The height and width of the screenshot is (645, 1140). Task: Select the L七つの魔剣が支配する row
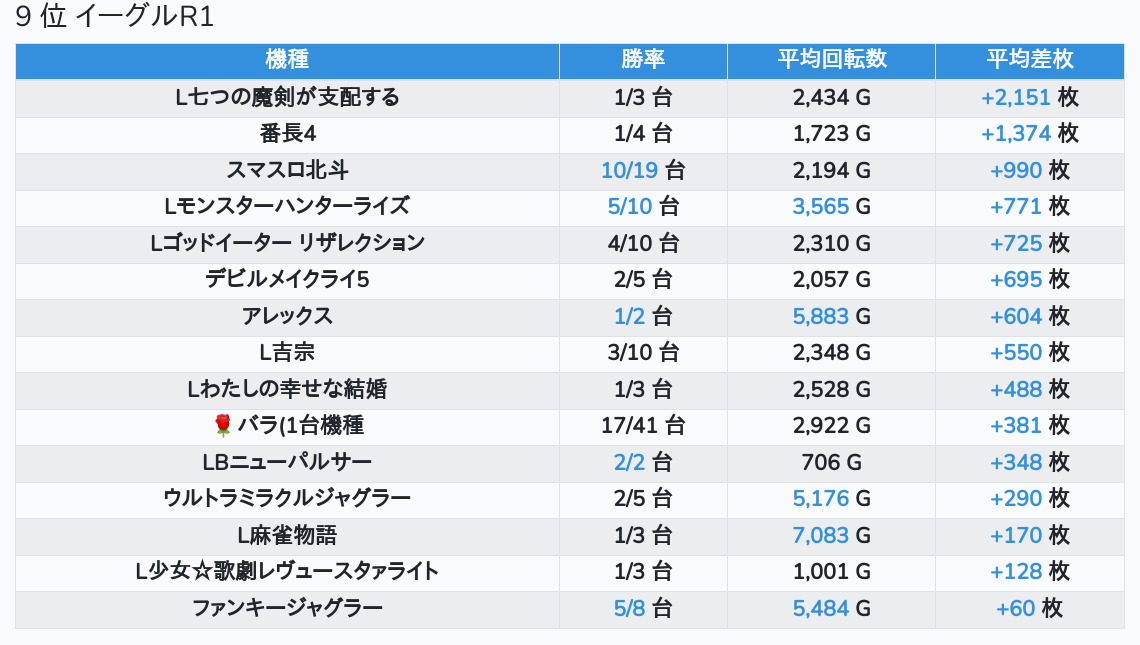coord(570,98)
